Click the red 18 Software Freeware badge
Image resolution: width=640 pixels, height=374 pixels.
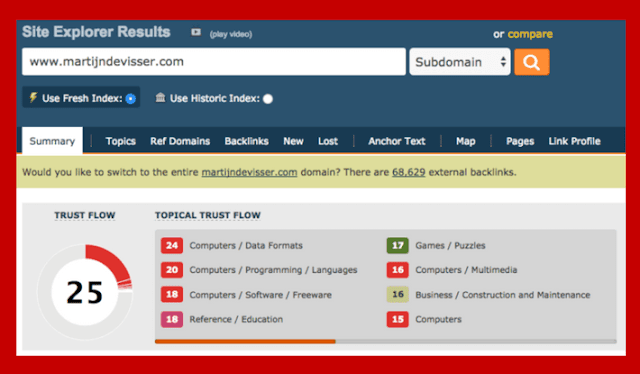point(172,295)
